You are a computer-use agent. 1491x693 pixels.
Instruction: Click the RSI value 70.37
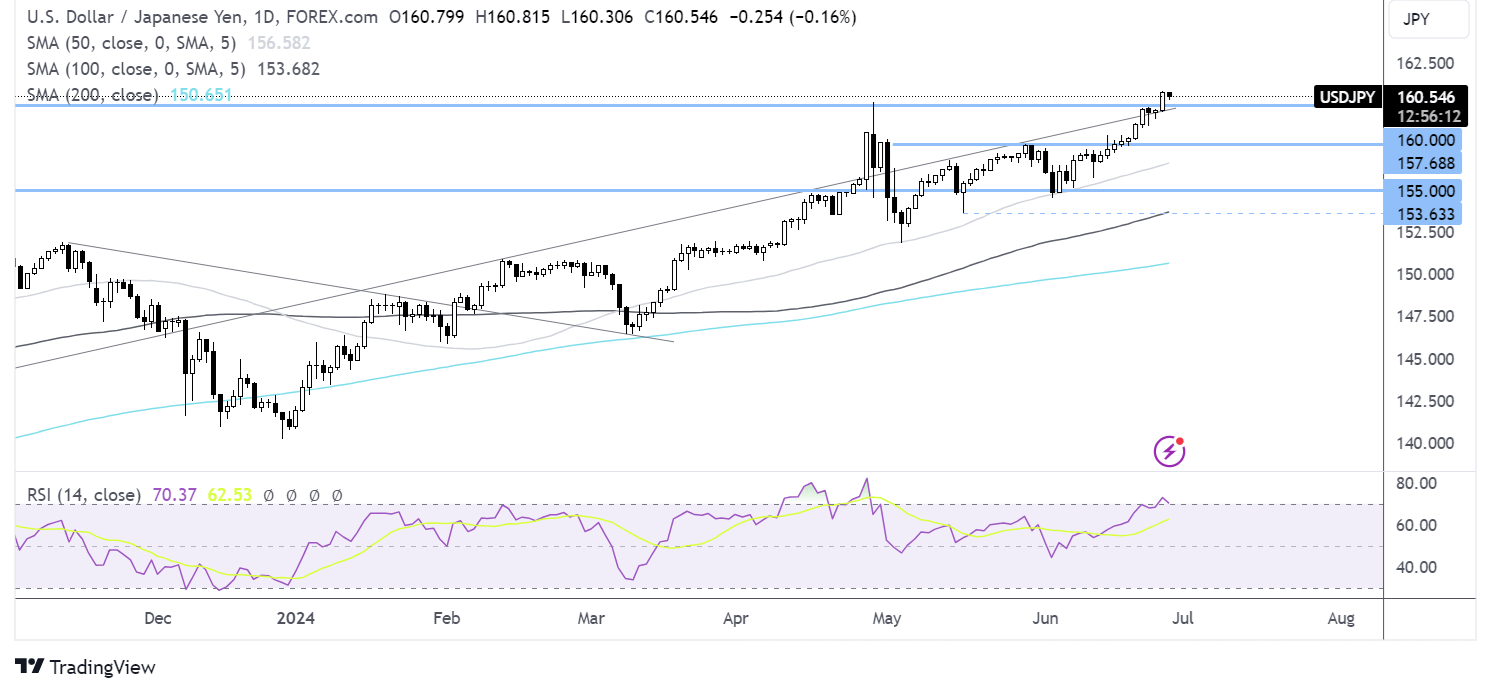(174, 494)
